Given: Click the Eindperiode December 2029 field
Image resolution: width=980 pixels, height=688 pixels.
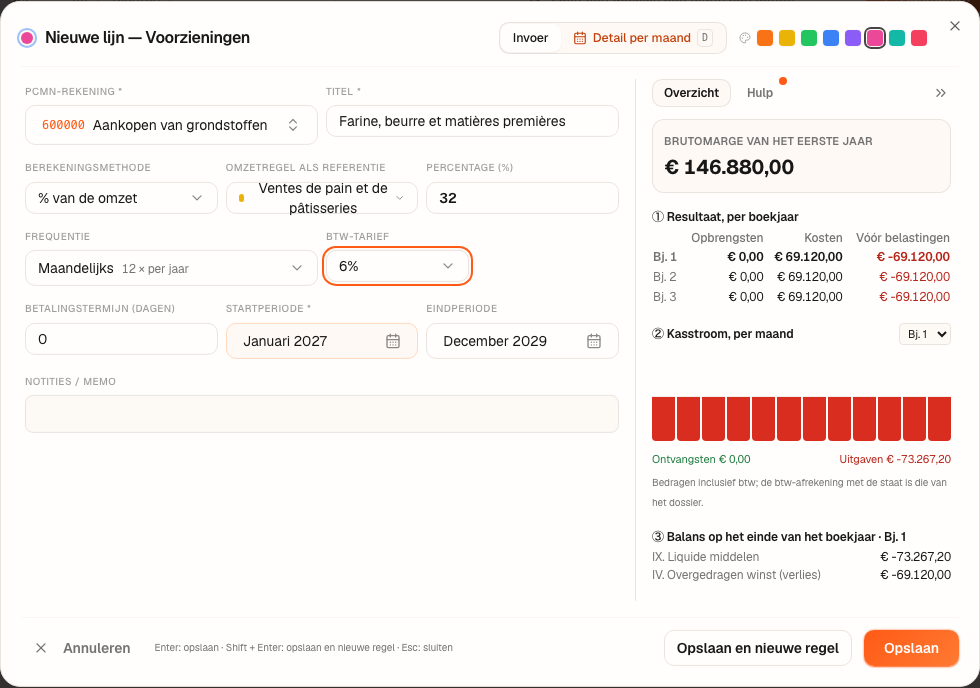Looking at the screenshot, I should pos(522,341).
